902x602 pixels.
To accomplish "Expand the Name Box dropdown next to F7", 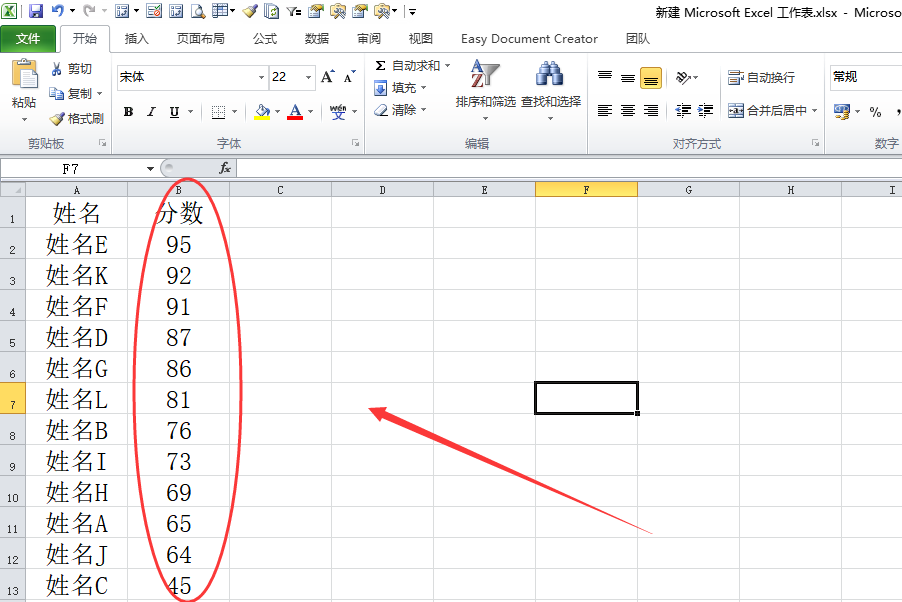I will (x=150, y=169).
